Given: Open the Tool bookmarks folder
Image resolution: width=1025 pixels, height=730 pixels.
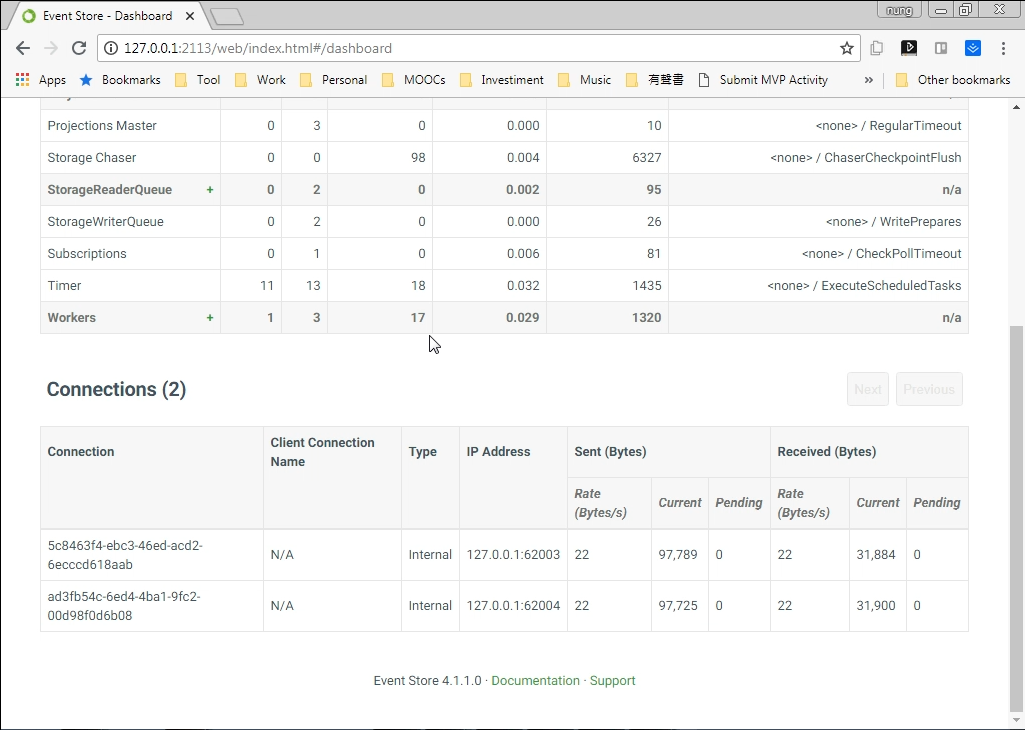Looking at the screenshot, I should click(x=197, y=80).
